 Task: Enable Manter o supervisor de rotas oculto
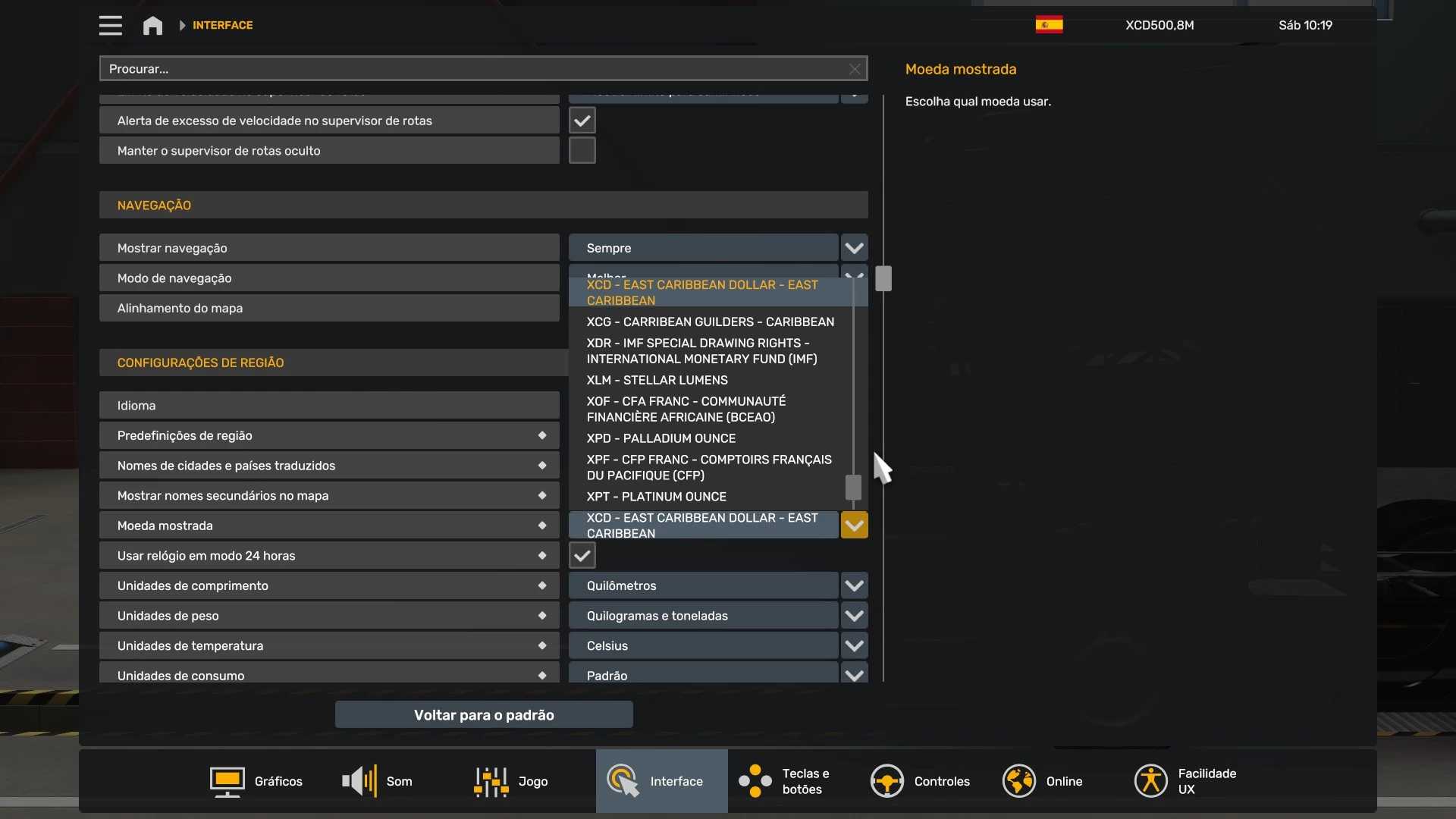[x=582, y=151]
